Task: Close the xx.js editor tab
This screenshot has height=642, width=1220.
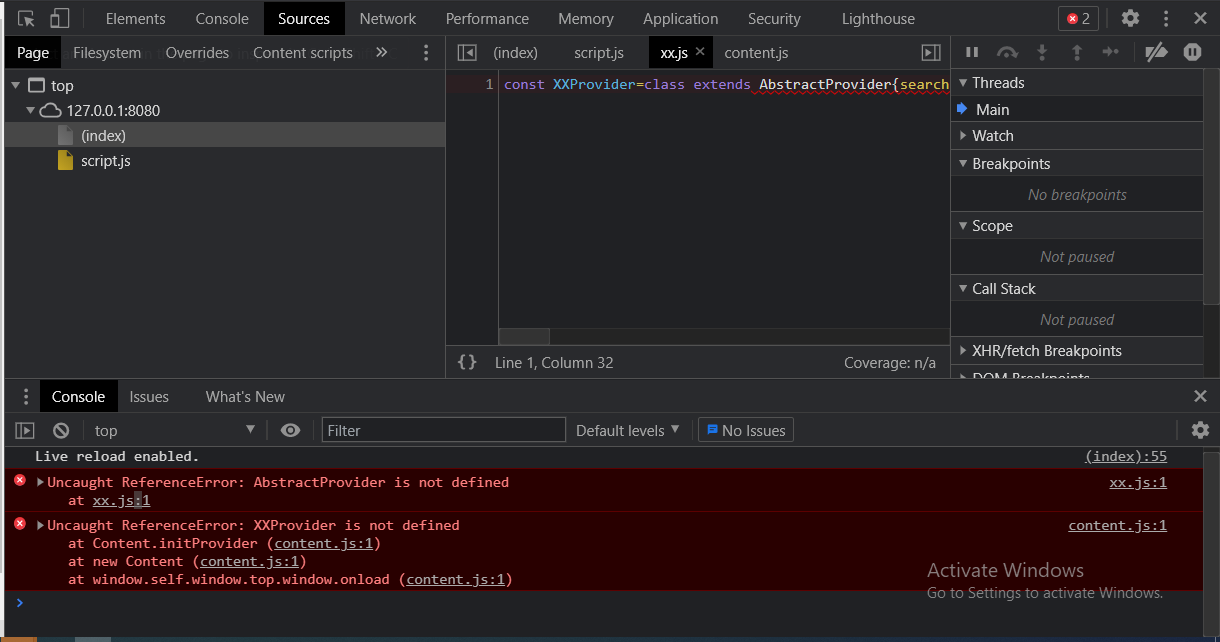Action: pyautogui.click(x=700, y=52)
